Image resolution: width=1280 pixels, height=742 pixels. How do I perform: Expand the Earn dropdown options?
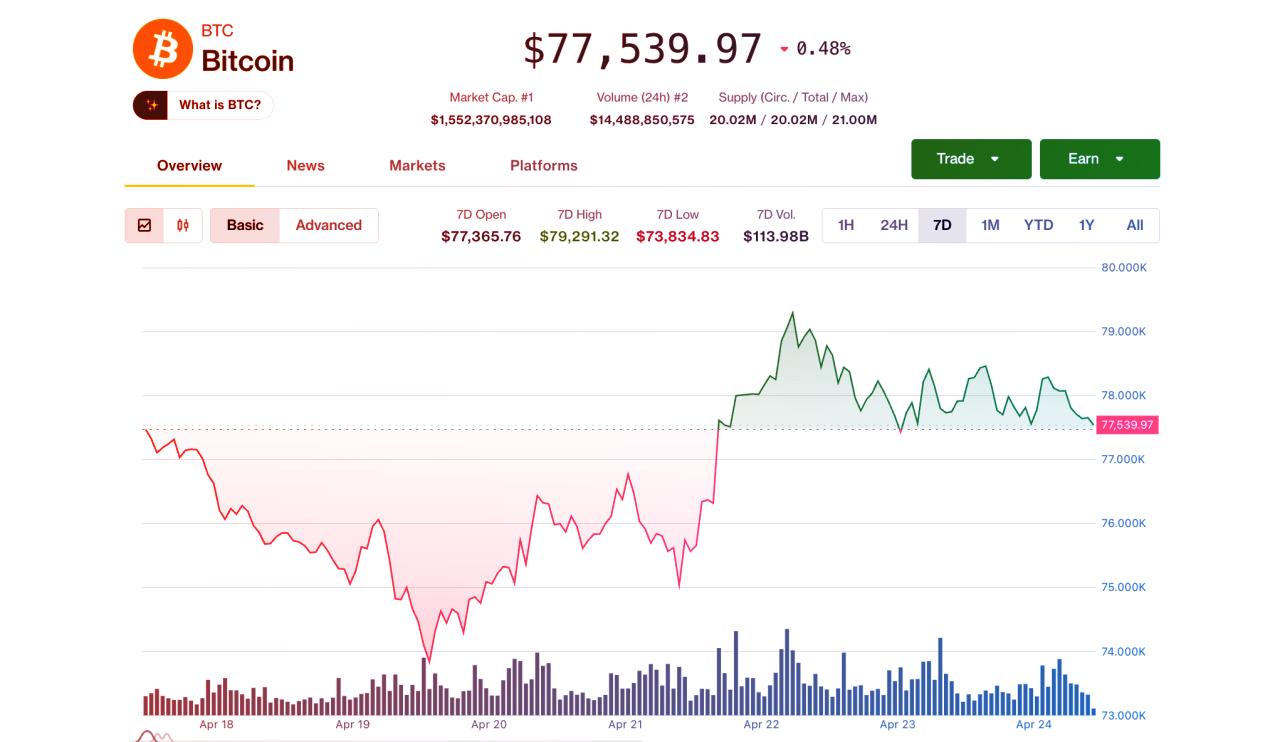coord(1100,158)
